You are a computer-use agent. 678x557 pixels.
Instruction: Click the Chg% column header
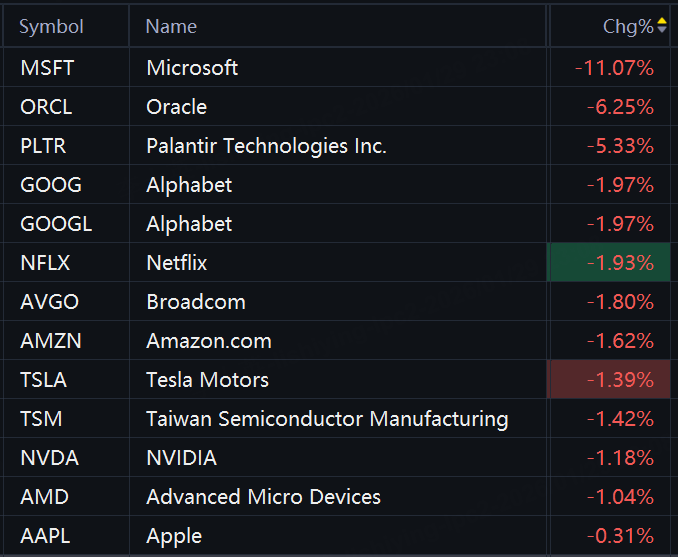pos(627,27)
